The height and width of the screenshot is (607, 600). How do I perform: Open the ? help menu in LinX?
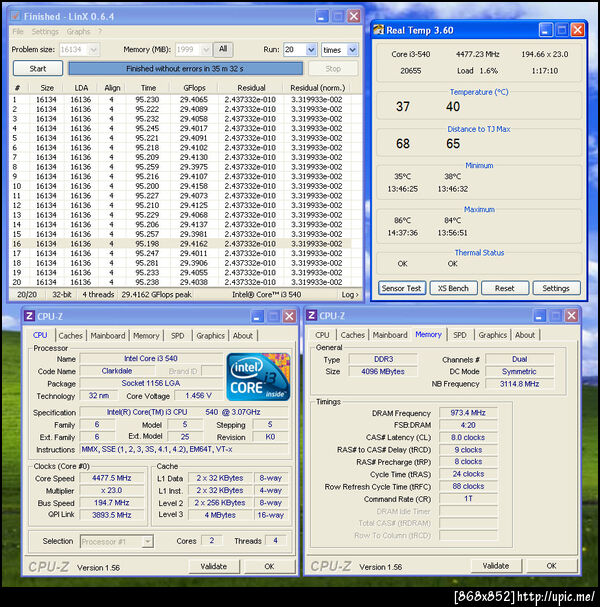(x=100, y=32)
